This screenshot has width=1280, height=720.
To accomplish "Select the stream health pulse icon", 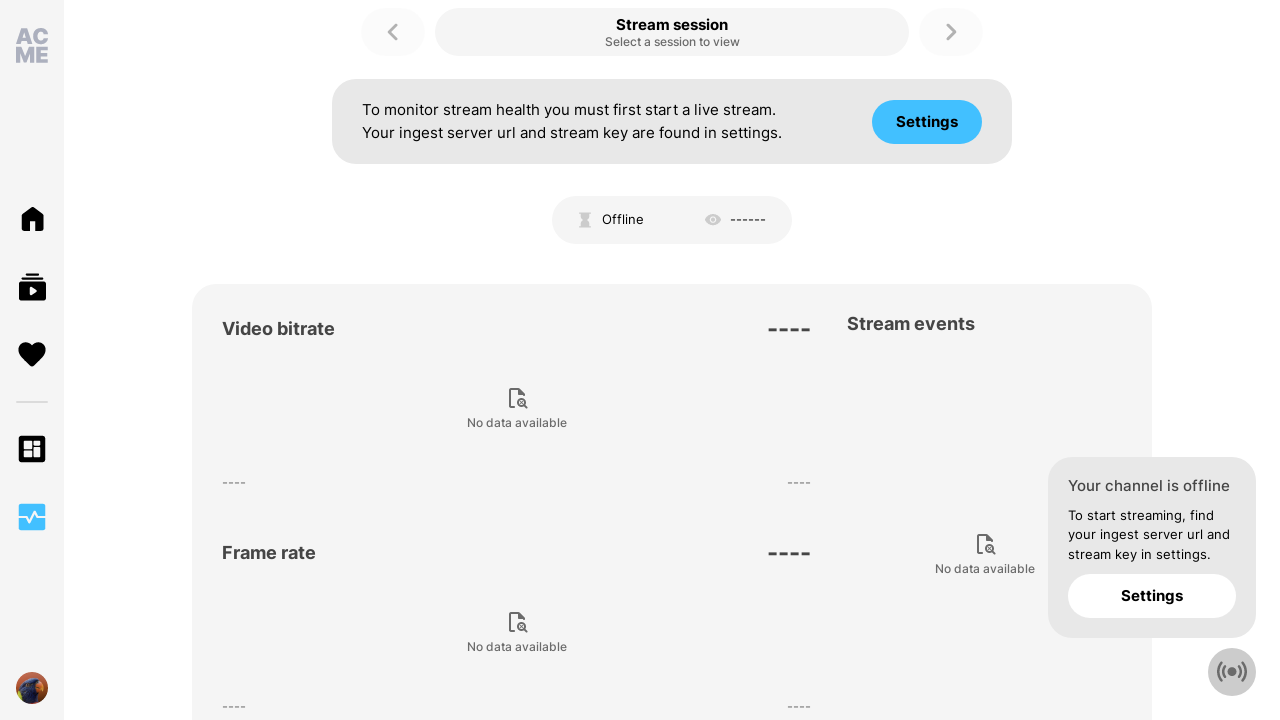I will point(32,517).
